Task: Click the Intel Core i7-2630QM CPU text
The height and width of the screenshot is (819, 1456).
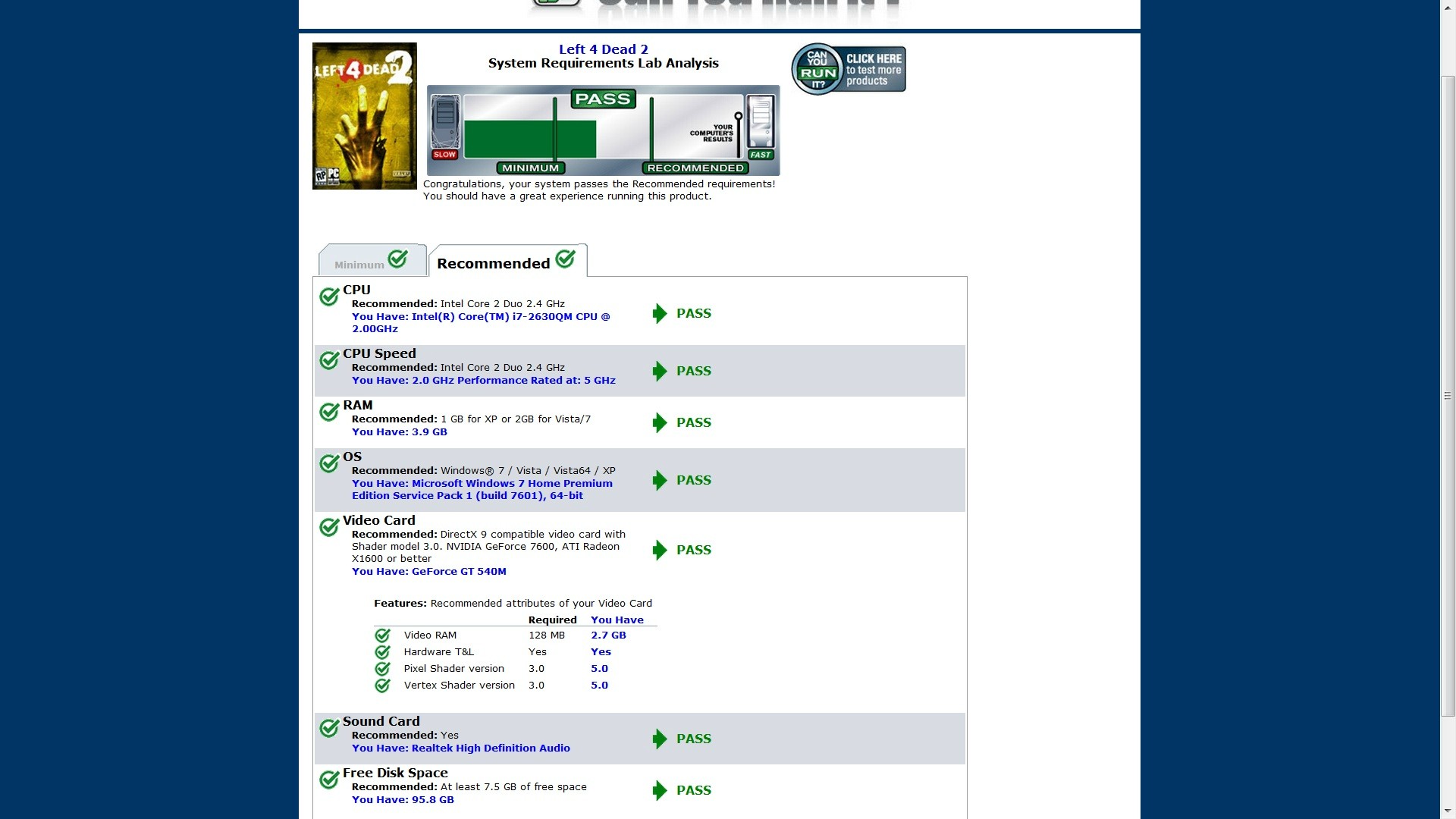Action: point(481,323)
